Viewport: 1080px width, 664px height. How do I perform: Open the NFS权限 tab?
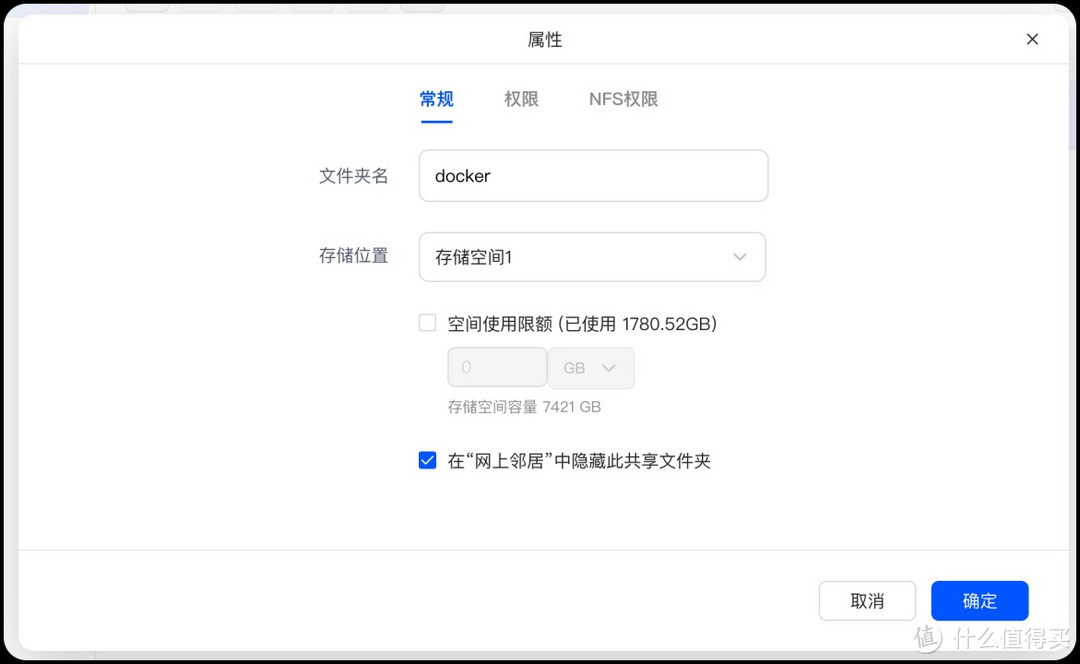[x=622, y=99]
